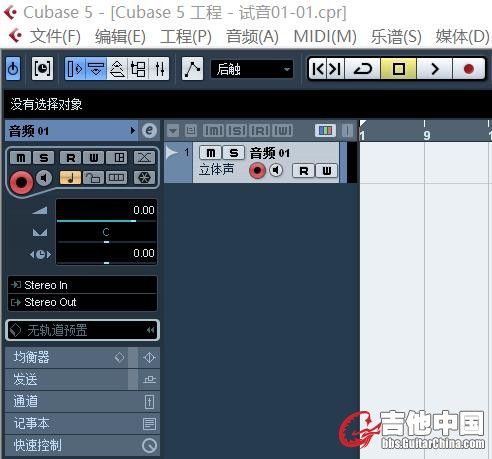Go to next marker transport button
Image resolution: width=492 pixels, height=459 pixels.
(x=336, y=69)
